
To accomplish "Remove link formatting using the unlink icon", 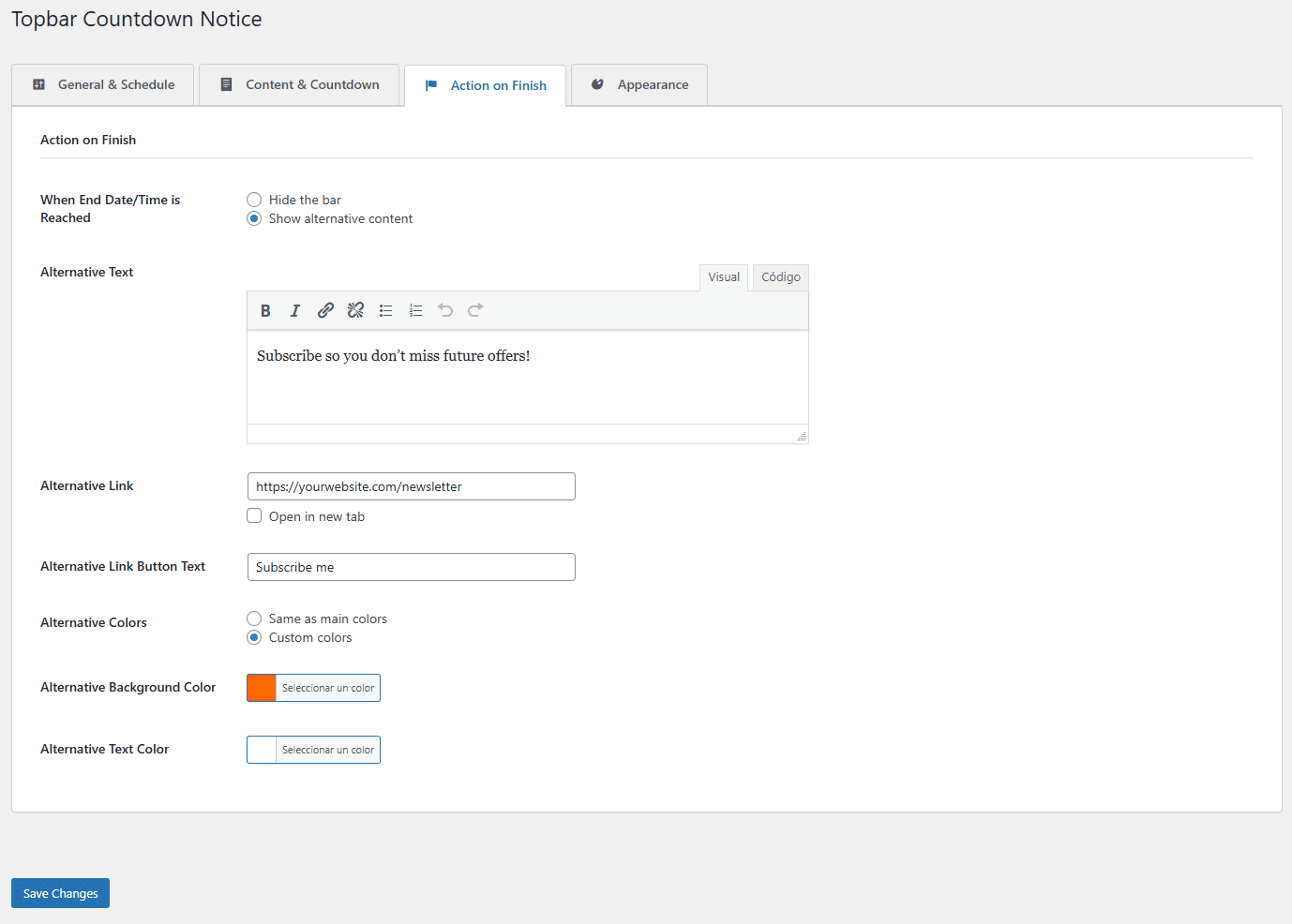I will pos(355,310).
